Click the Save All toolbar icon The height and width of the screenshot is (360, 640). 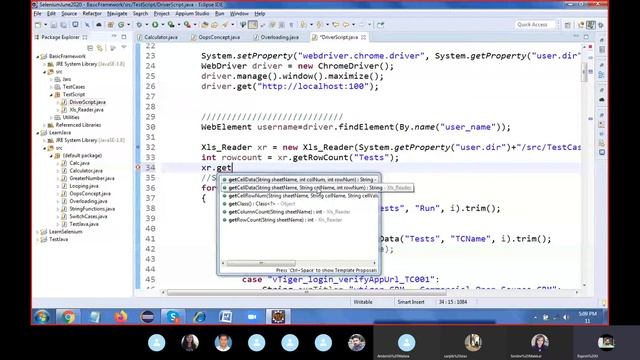pyautogui.click(x=64, y=25)
